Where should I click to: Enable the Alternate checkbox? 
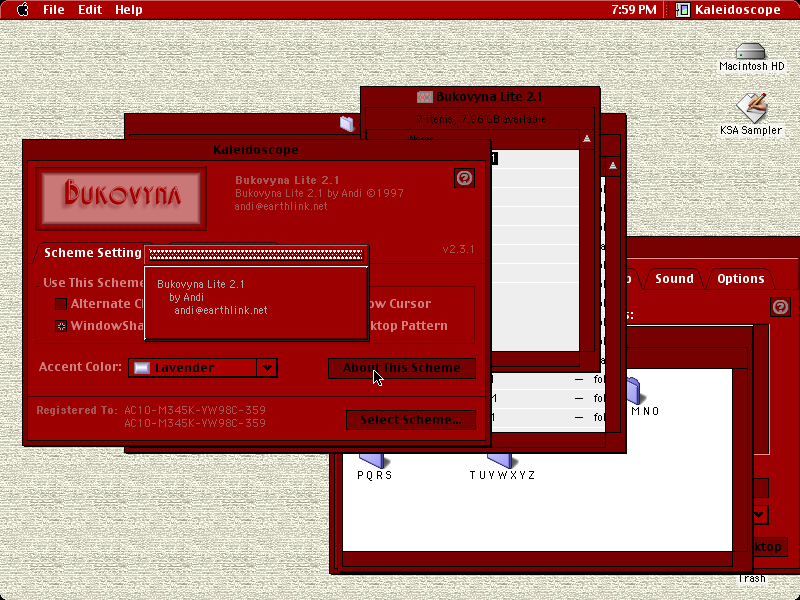pos(61,304)
